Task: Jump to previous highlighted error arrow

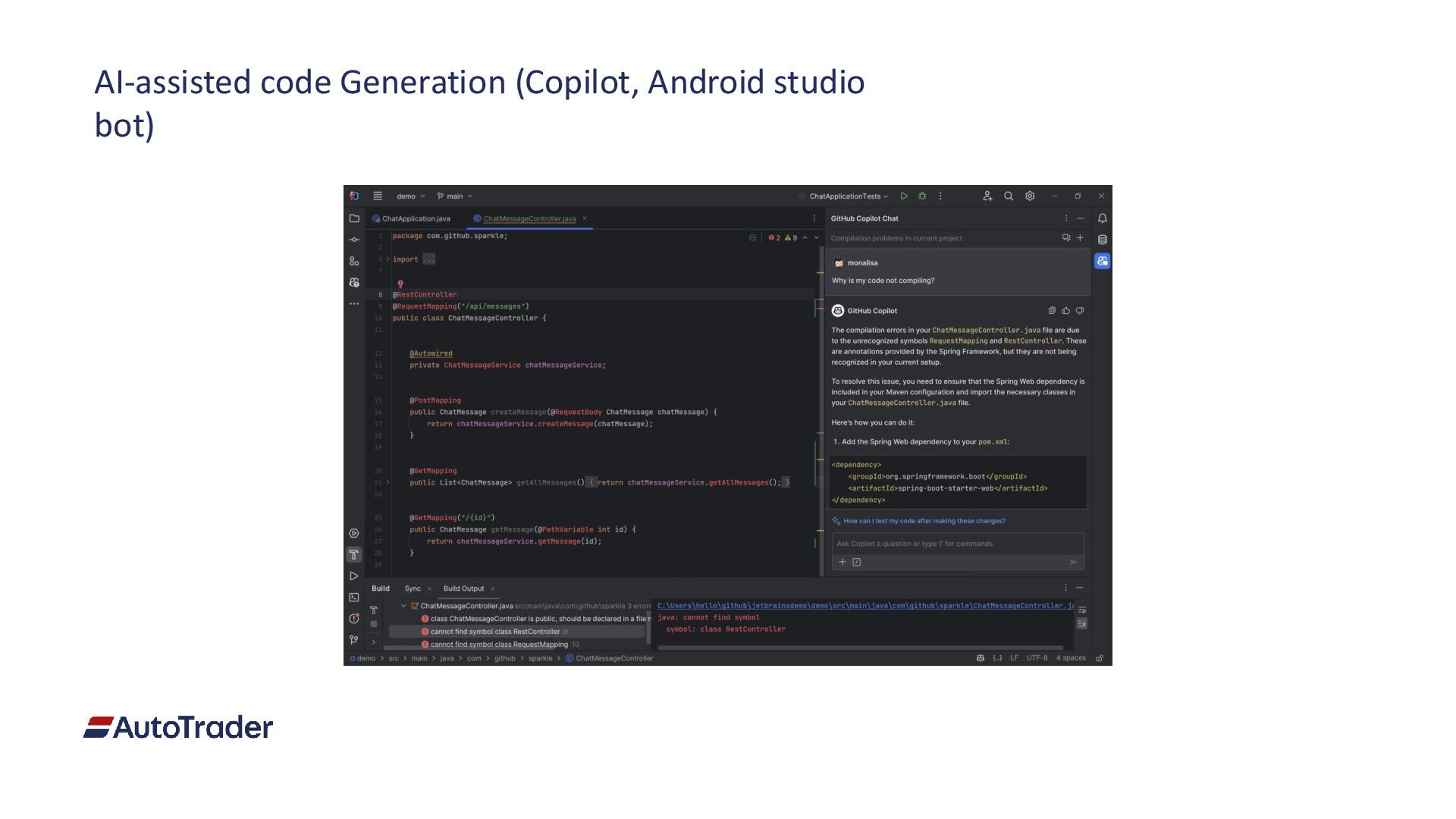Action: point(805,237)
